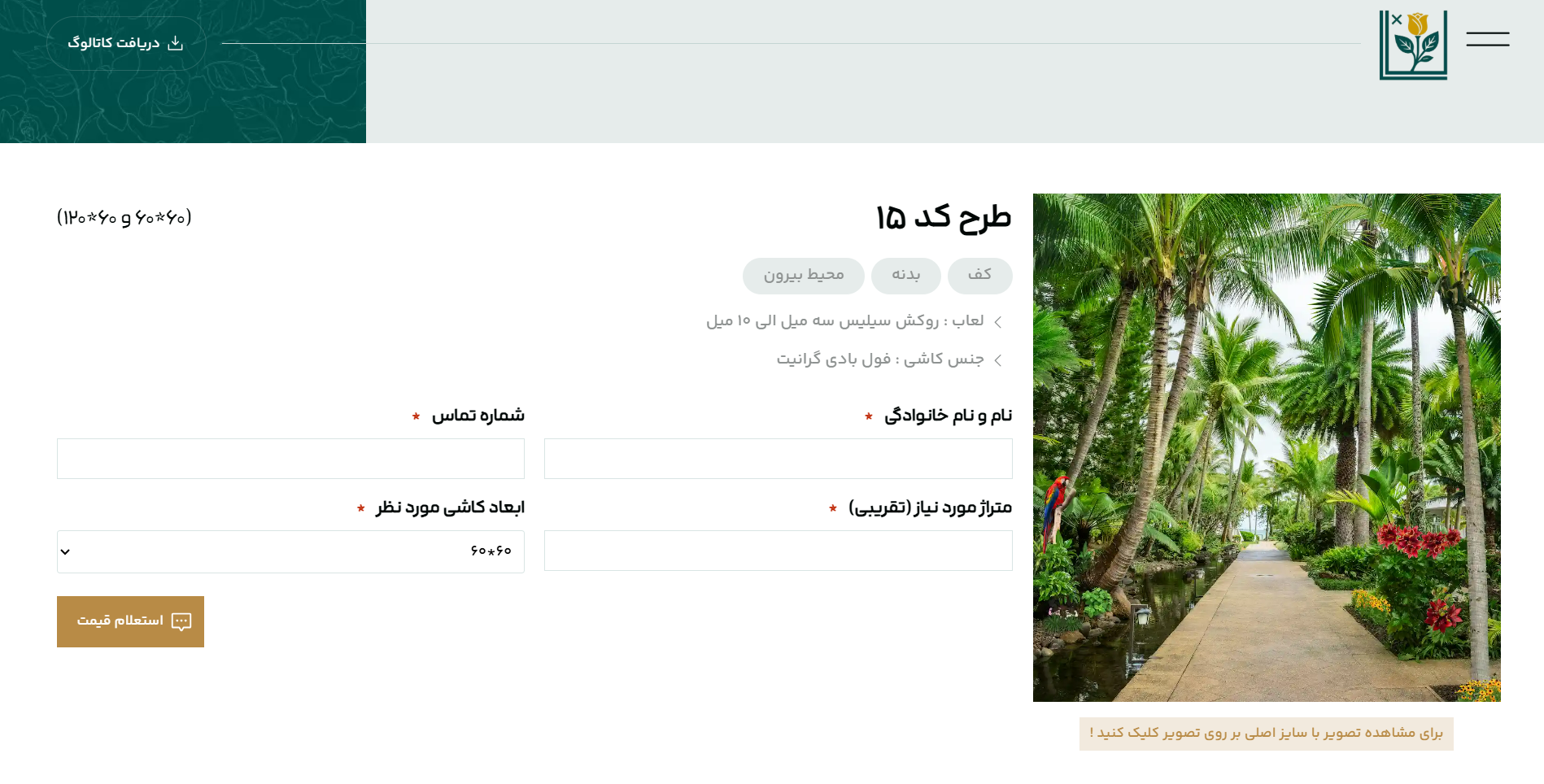This screenshot has height=784, width=1544.
Task: Select the بدنه tag
Action: [905, 276]
